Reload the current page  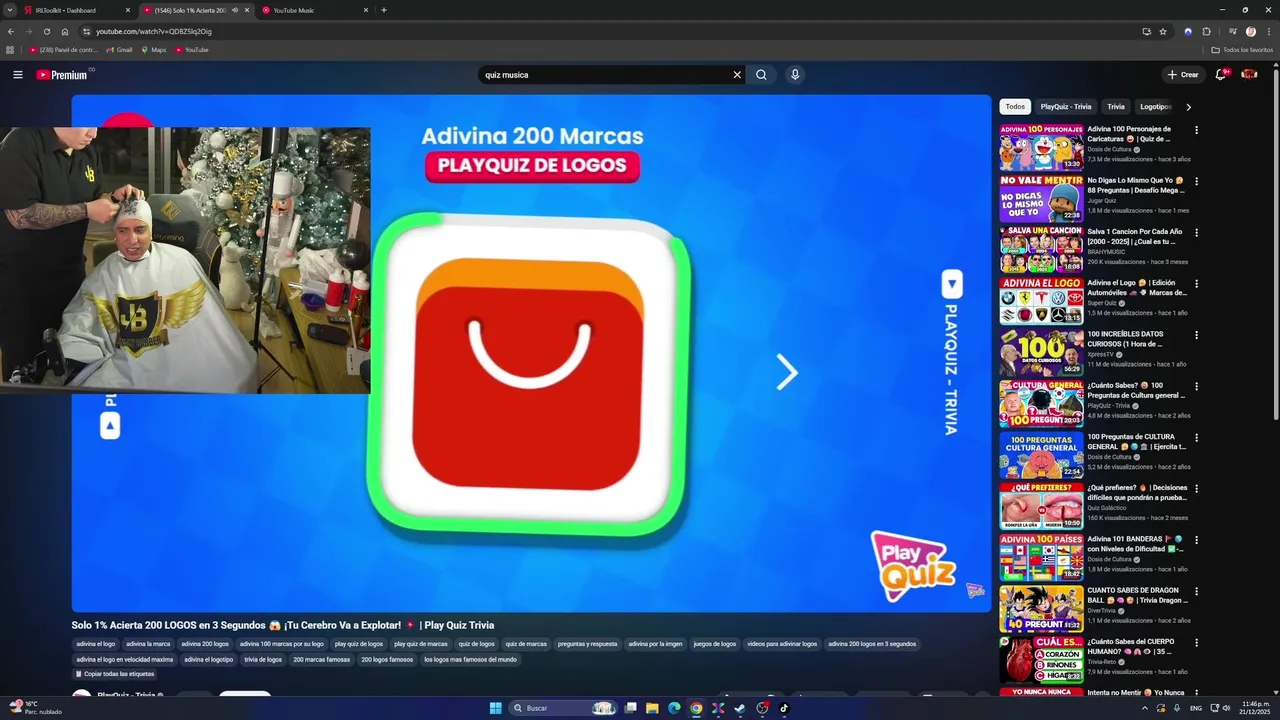(x=46, y=31)
